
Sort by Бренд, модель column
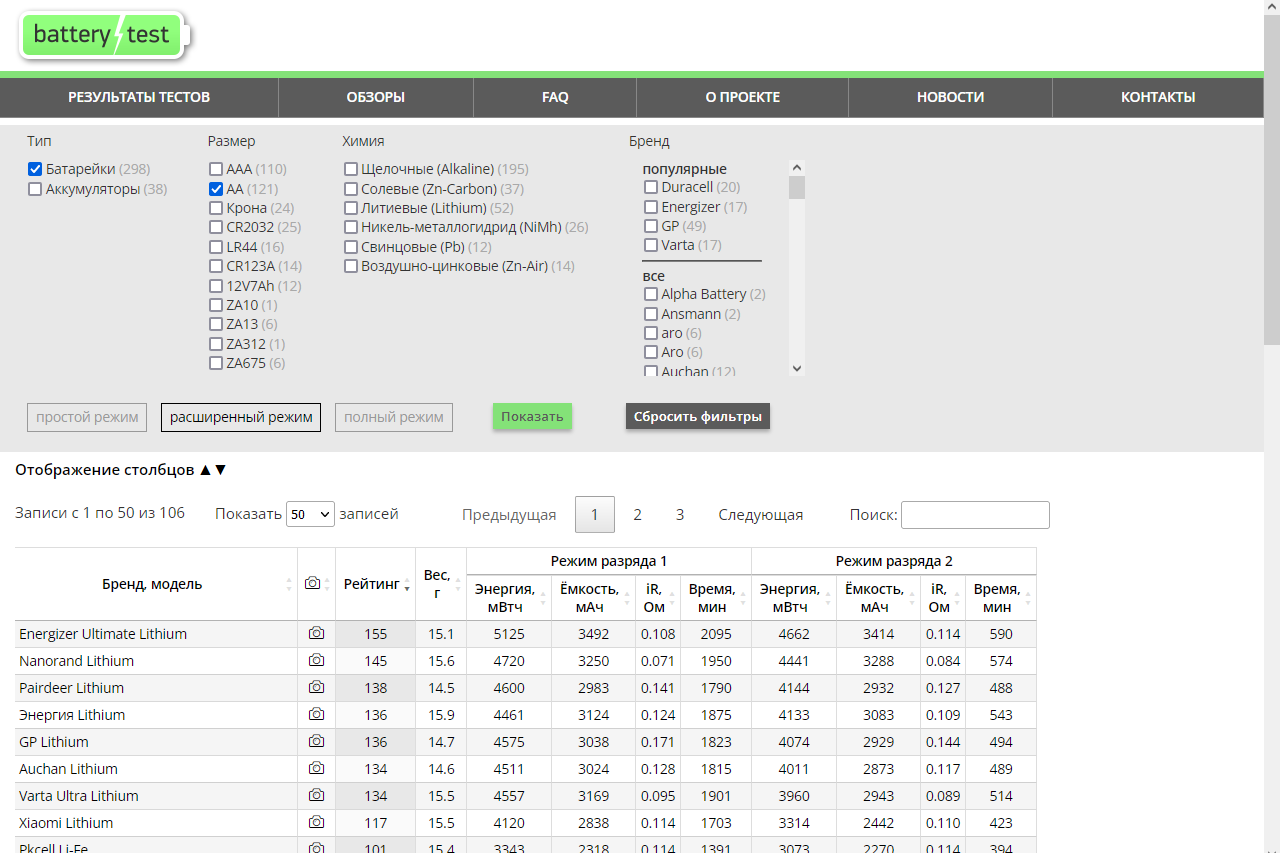[156, 584]
